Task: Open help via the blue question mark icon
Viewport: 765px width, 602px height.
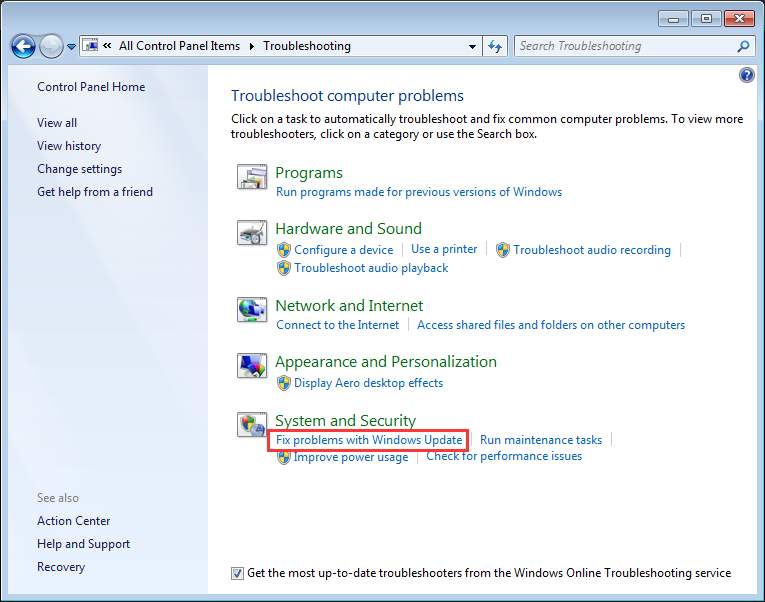Action: (746, 76)
